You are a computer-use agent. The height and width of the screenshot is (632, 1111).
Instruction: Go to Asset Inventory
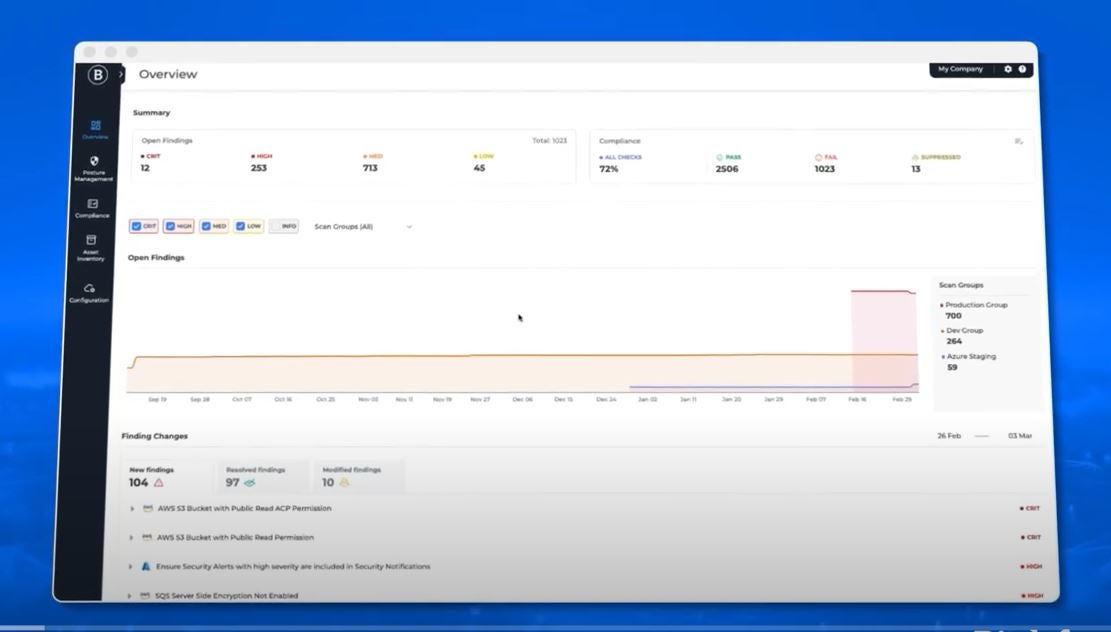pyautogui.click(x=91, y=248)
